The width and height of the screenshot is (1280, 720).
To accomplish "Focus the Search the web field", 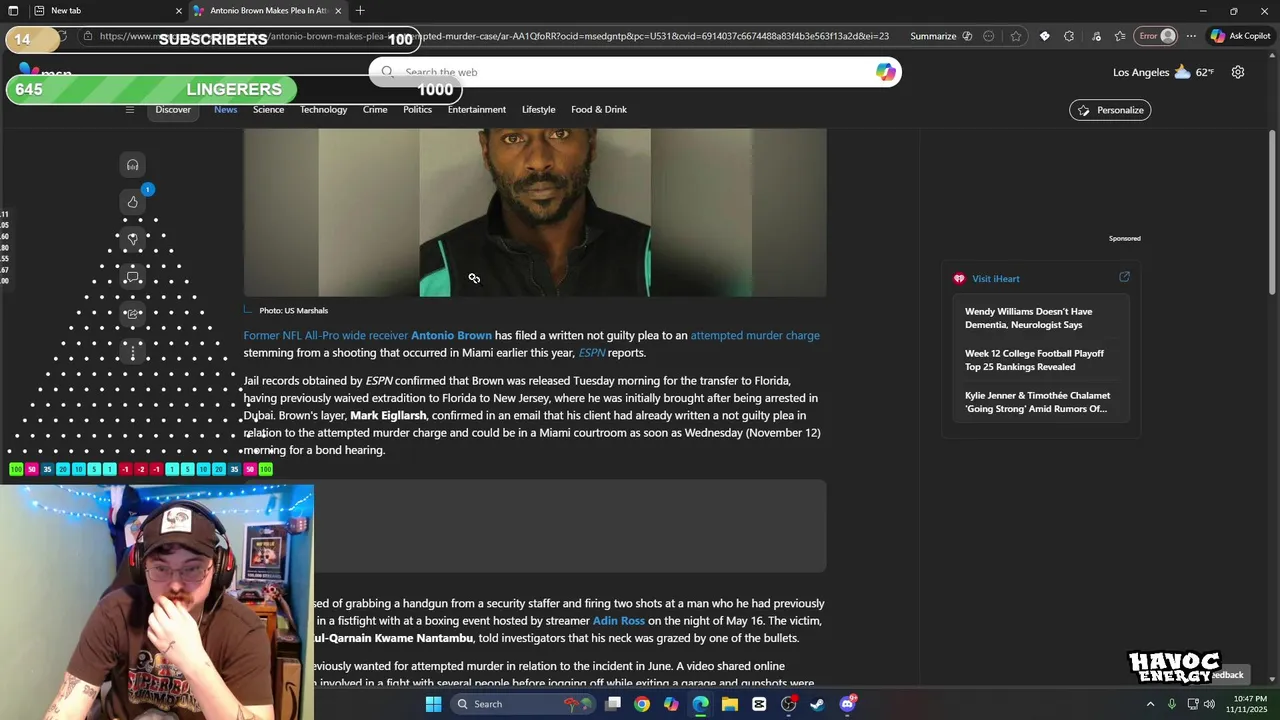I will tap(635, 72).
